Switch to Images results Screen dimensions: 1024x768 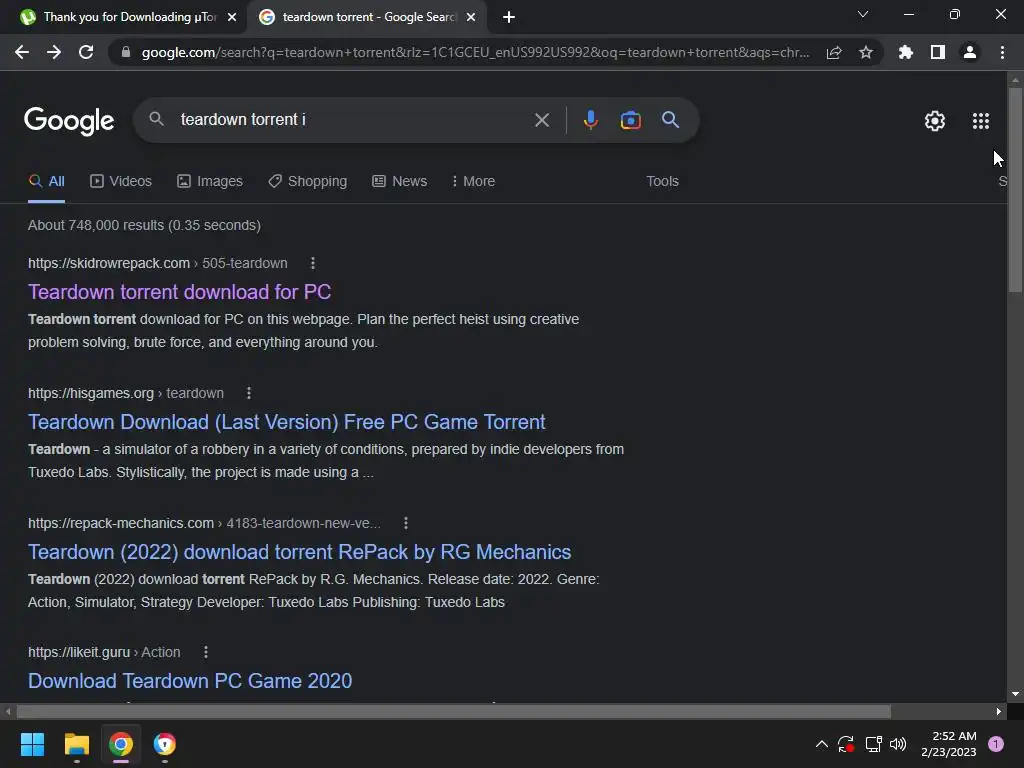(x=210, y=181)
